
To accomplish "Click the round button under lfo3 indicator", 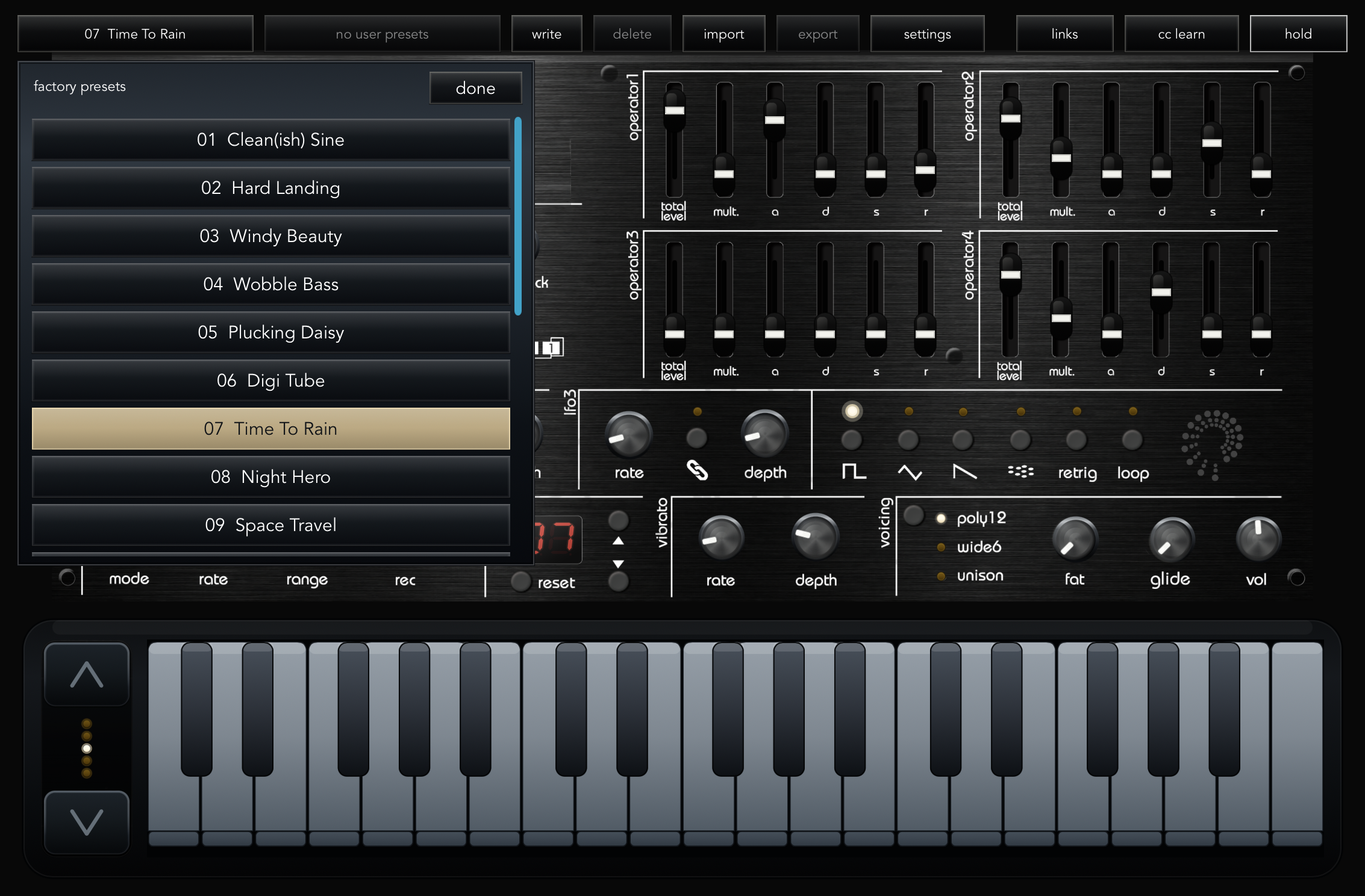I will click(697, 438).
